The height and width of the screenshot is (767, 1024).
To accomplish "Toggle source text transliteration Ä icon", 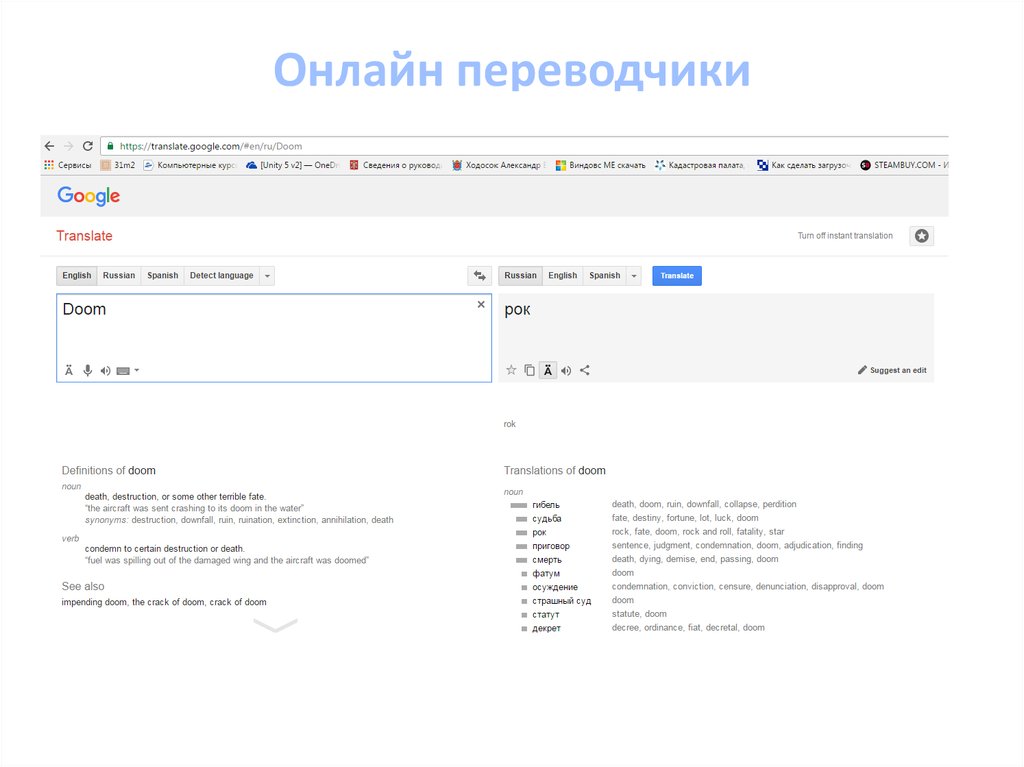I will [69, 371].
